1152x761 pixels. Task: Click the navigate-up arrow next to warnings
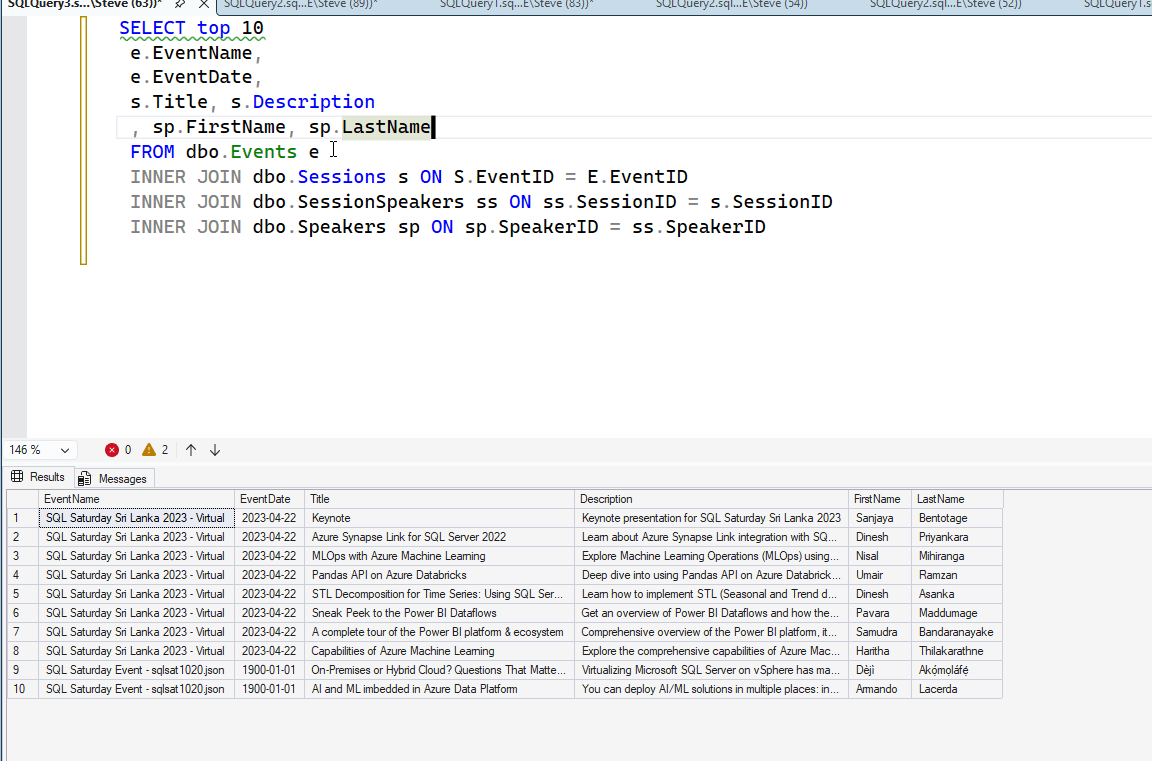click(x=190, y=450)
